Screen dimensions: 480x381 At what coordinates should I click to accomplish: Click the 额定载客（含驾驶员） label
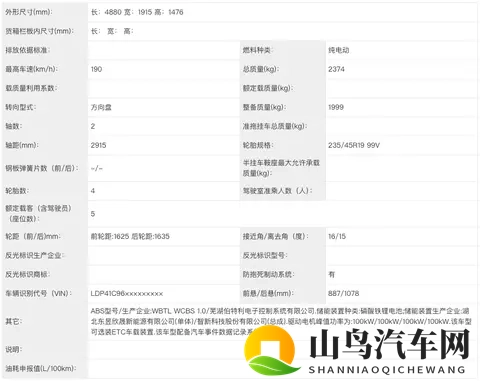(38, 214)
